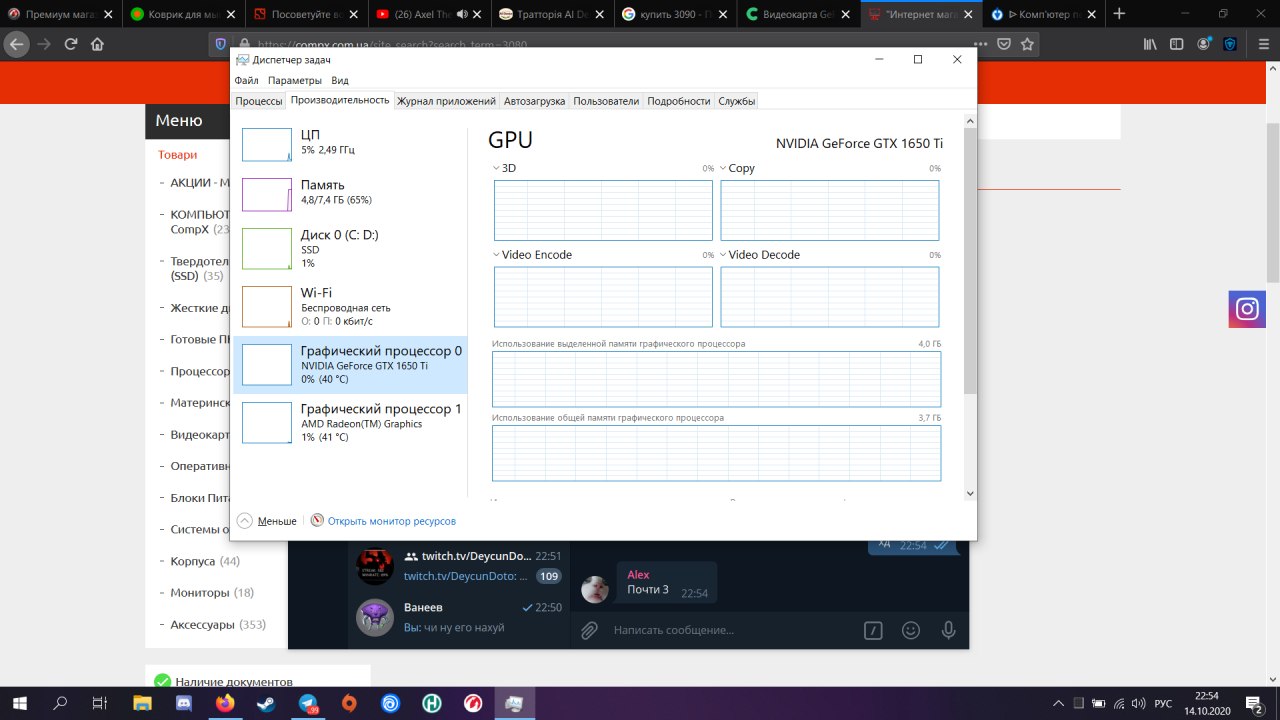The width and height of the screenshot is (1280, 720).
Task: Open Uplay icon in taskbar
Action: tap(391, 703)
